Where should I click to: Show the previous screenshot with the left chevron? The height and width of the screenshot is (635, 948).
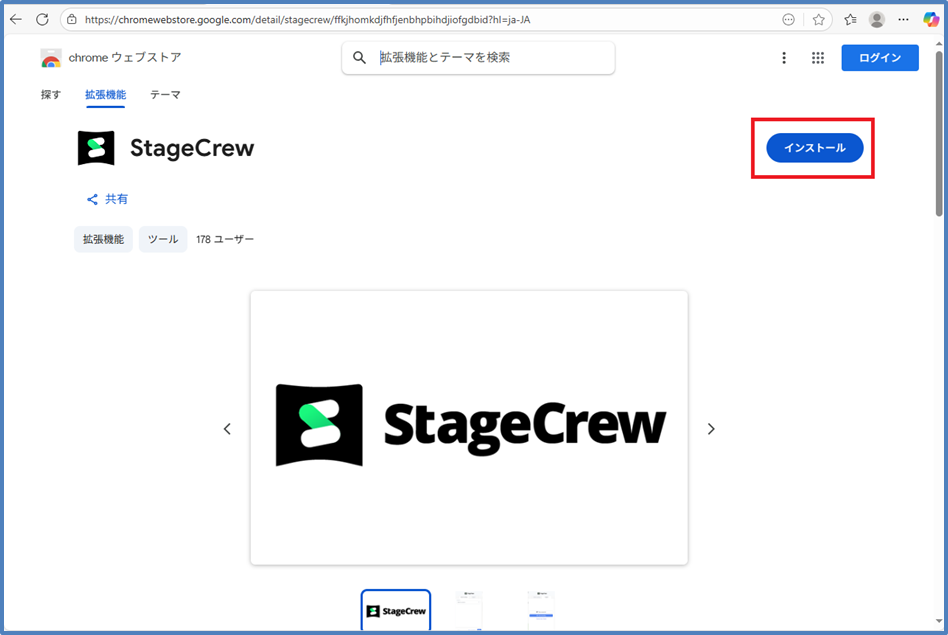227,429
